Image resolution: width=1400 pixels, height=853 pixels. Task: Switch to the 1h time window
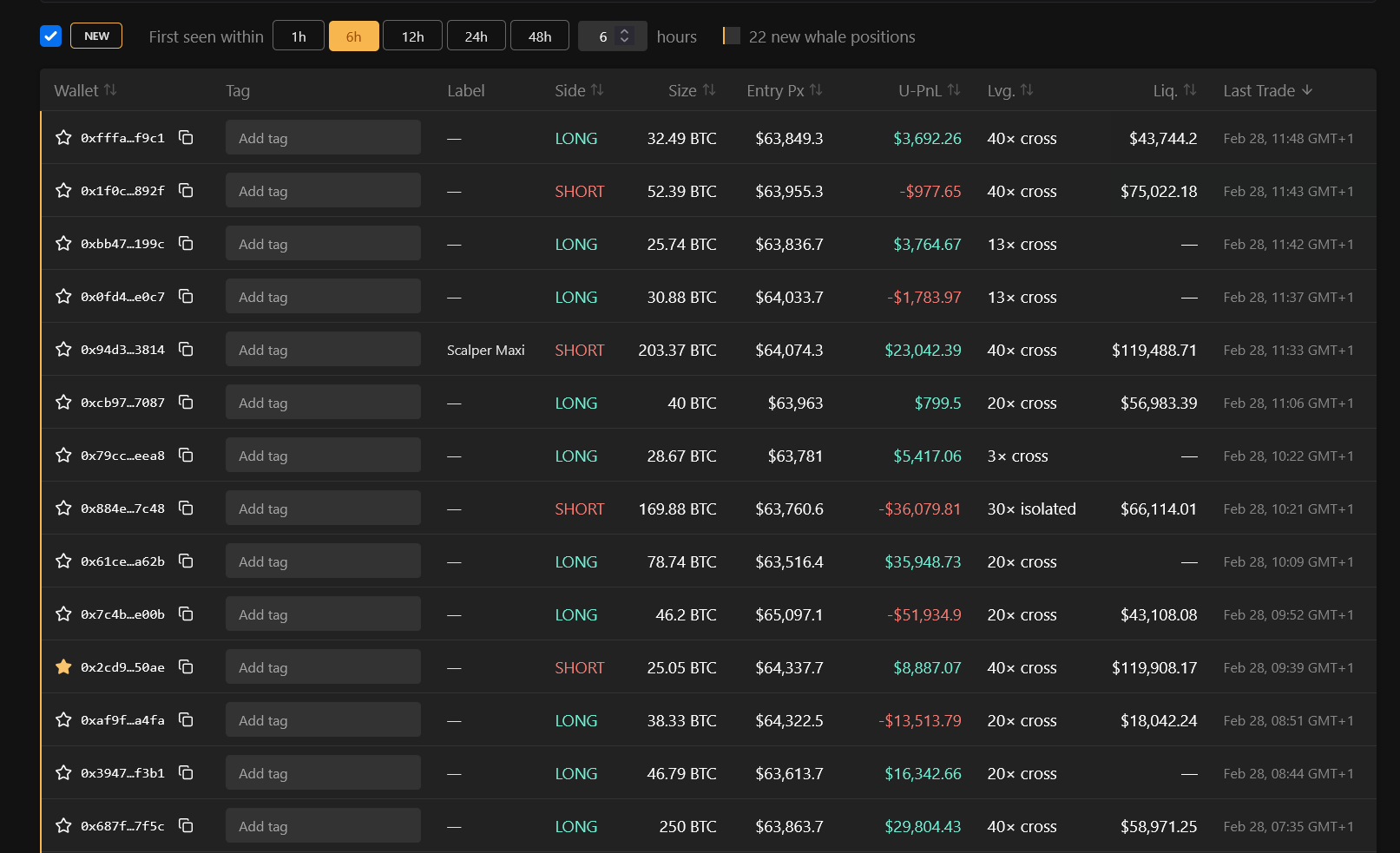(299, 36)
